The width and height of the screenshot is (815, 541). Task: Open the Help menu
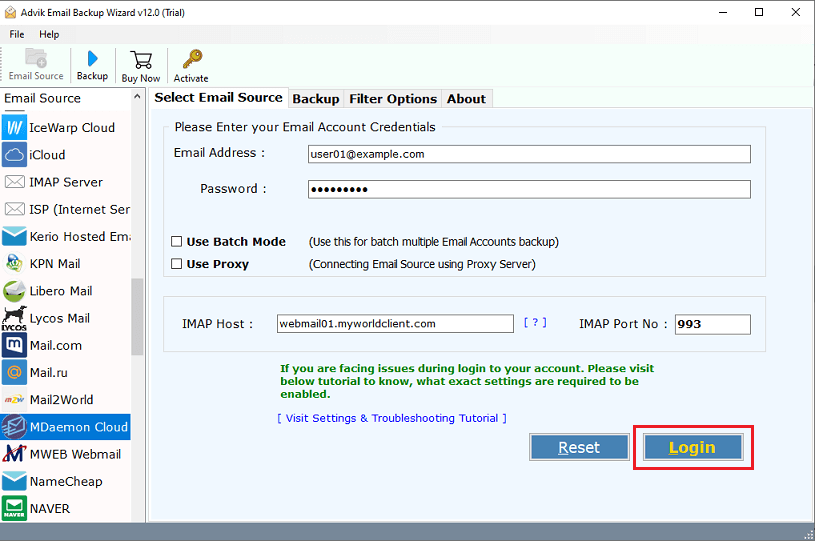[49, 34]
